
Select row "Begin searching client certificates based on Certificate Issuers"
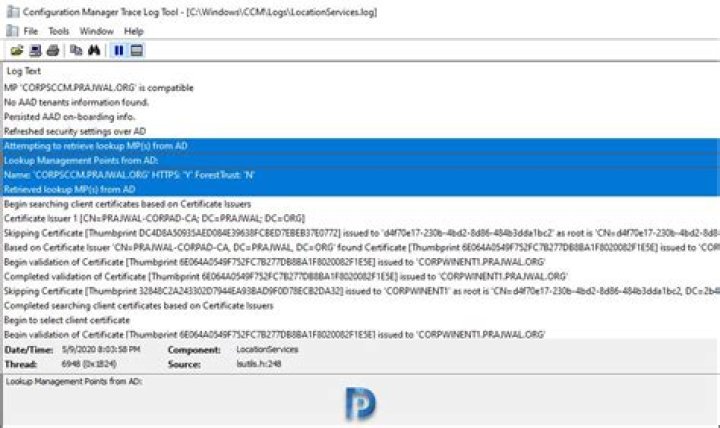[360, 204]
